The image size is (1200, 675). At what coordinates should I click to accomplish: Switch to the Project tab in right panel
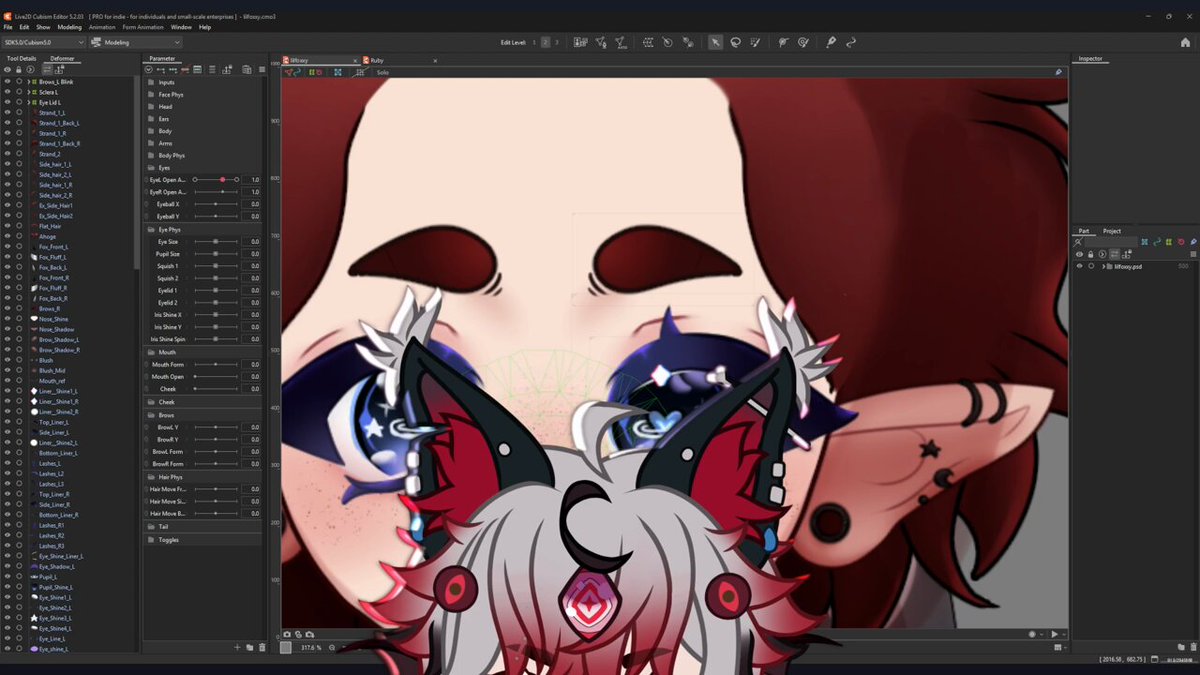pos(1112,231)
